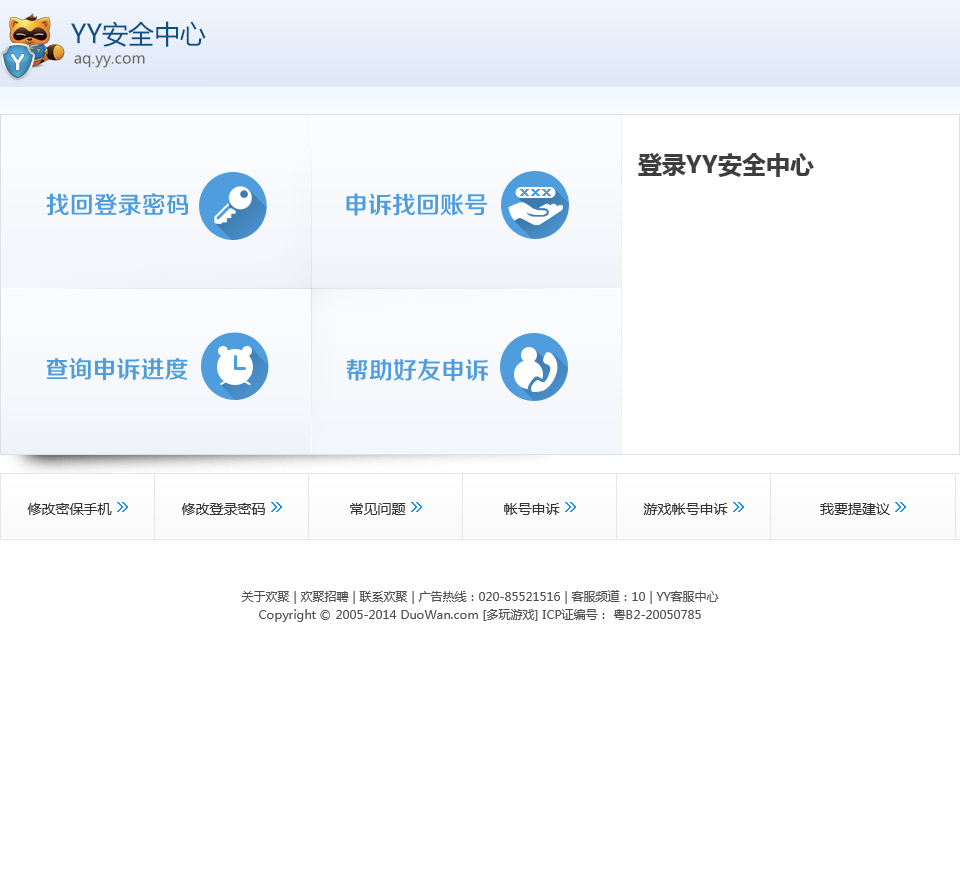This screenshot has width=960, height=873.
Task: Click the 登录YY安全中心 heading
Action: (x=726, y=165)
